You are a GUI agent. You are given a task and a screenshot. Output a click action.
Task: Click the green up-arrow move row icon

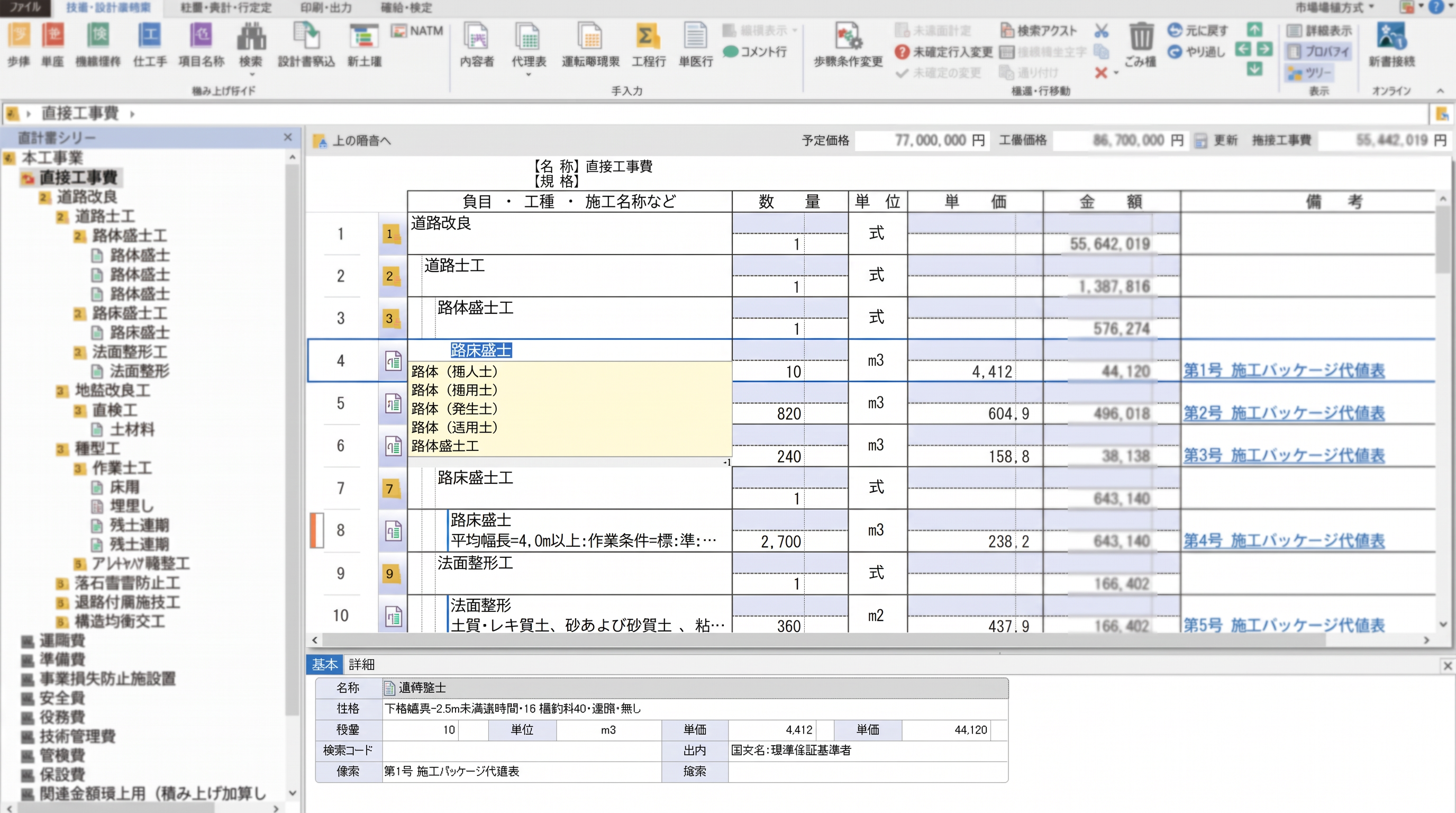(1254, 30)
